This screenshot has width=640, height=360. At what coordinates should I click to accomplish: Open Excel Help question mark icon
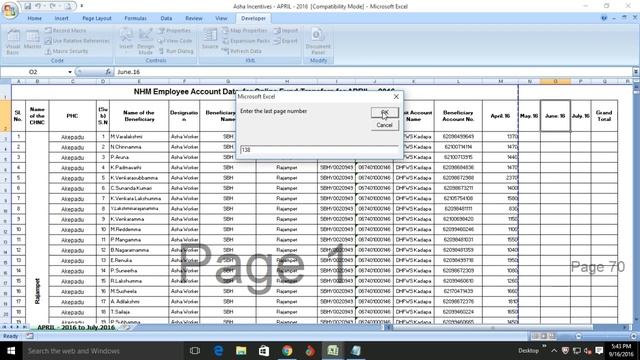pyautogui.click(x=604, y=18)
